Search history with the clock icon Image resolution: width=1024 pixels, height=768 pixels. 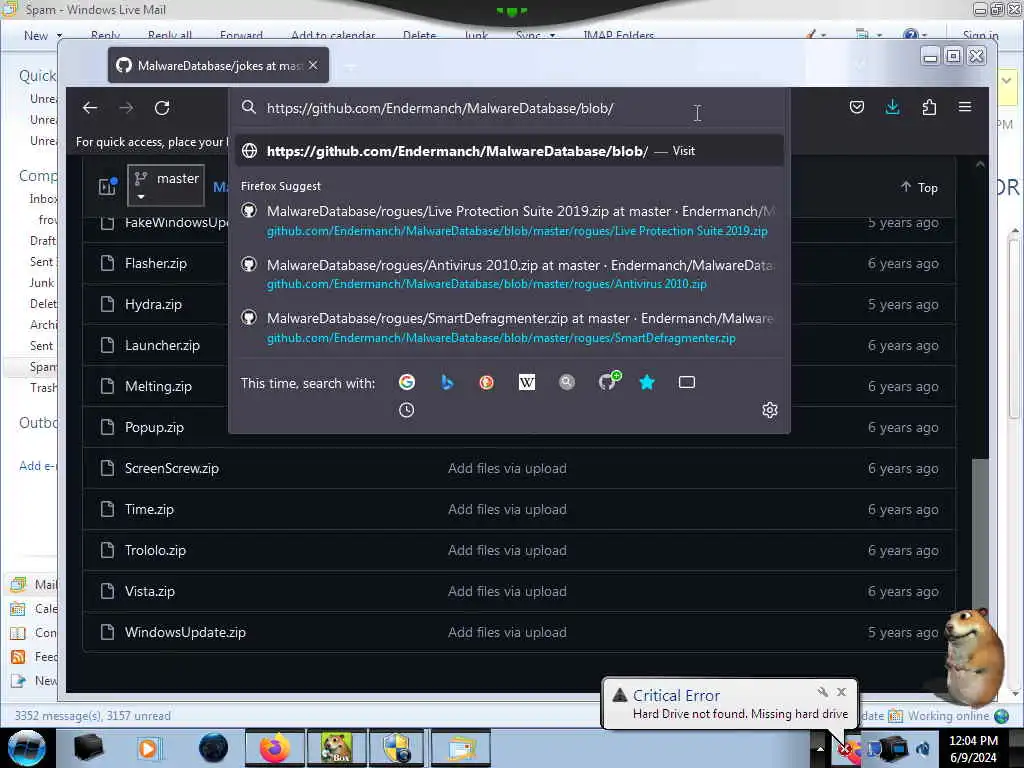(x=406, y=410)
